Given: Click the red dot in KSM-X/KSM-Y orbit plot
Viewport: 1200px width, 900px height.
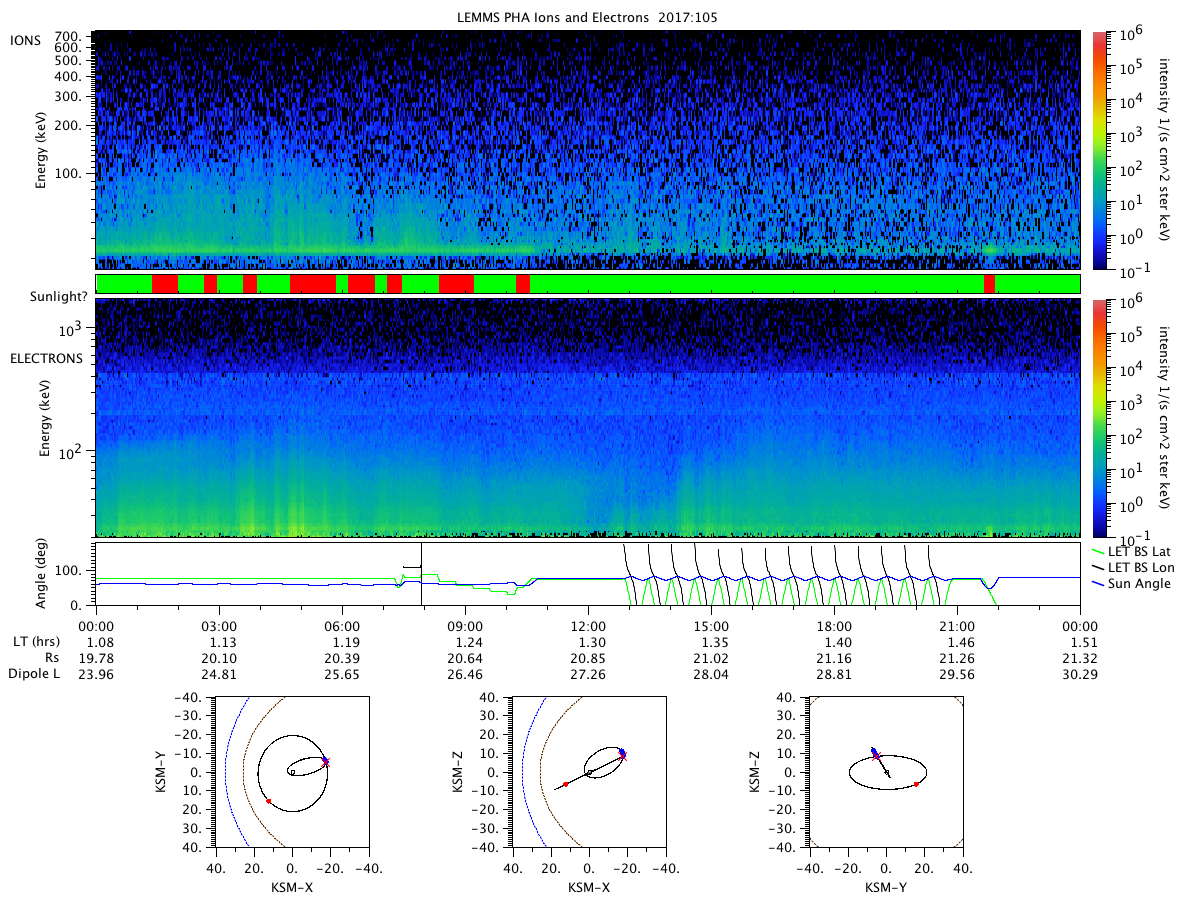Looking at the screenshot, I should coord(269,801).
